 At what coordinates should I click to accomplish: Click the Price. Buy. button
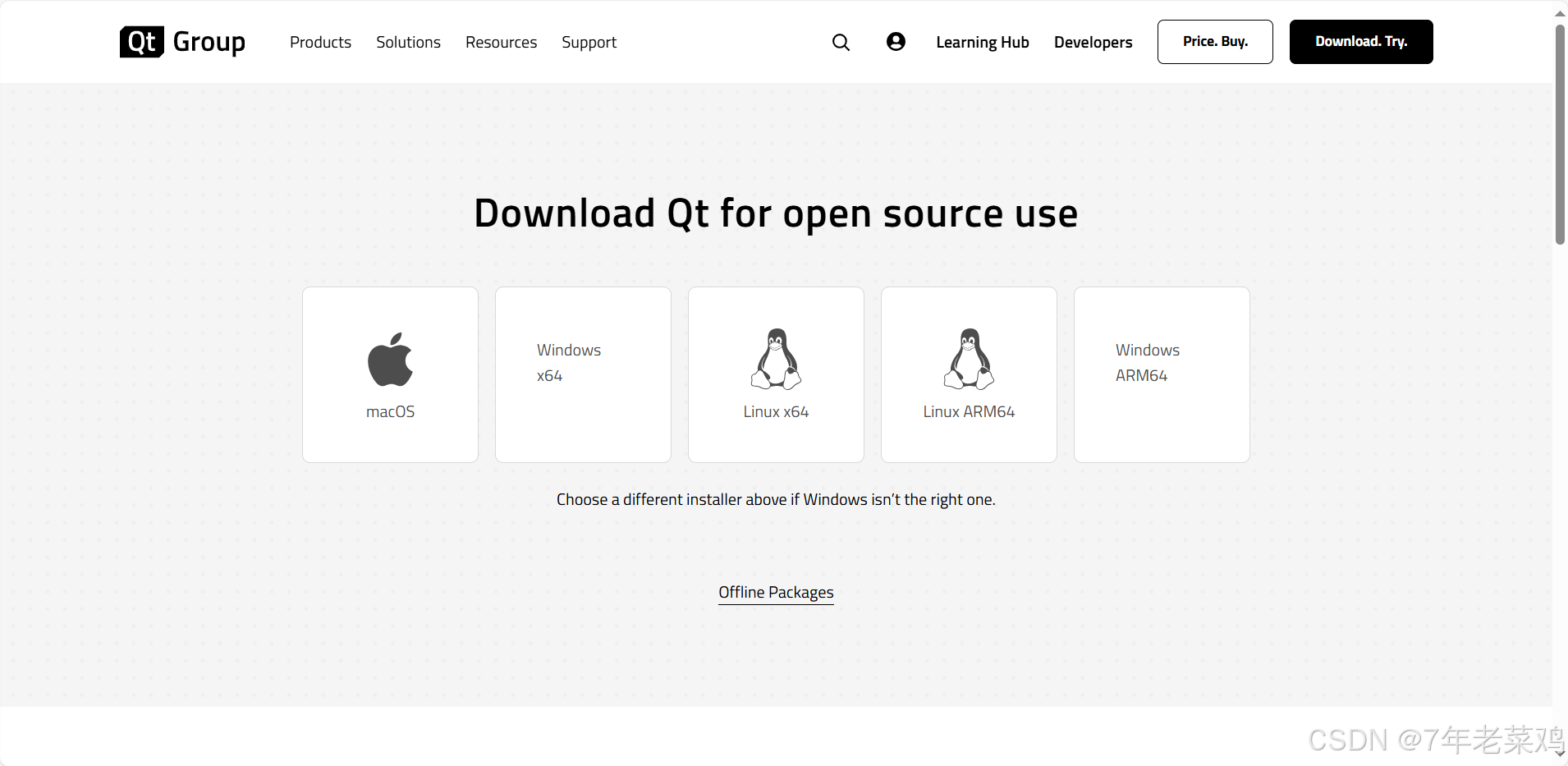coord(1215,42)
